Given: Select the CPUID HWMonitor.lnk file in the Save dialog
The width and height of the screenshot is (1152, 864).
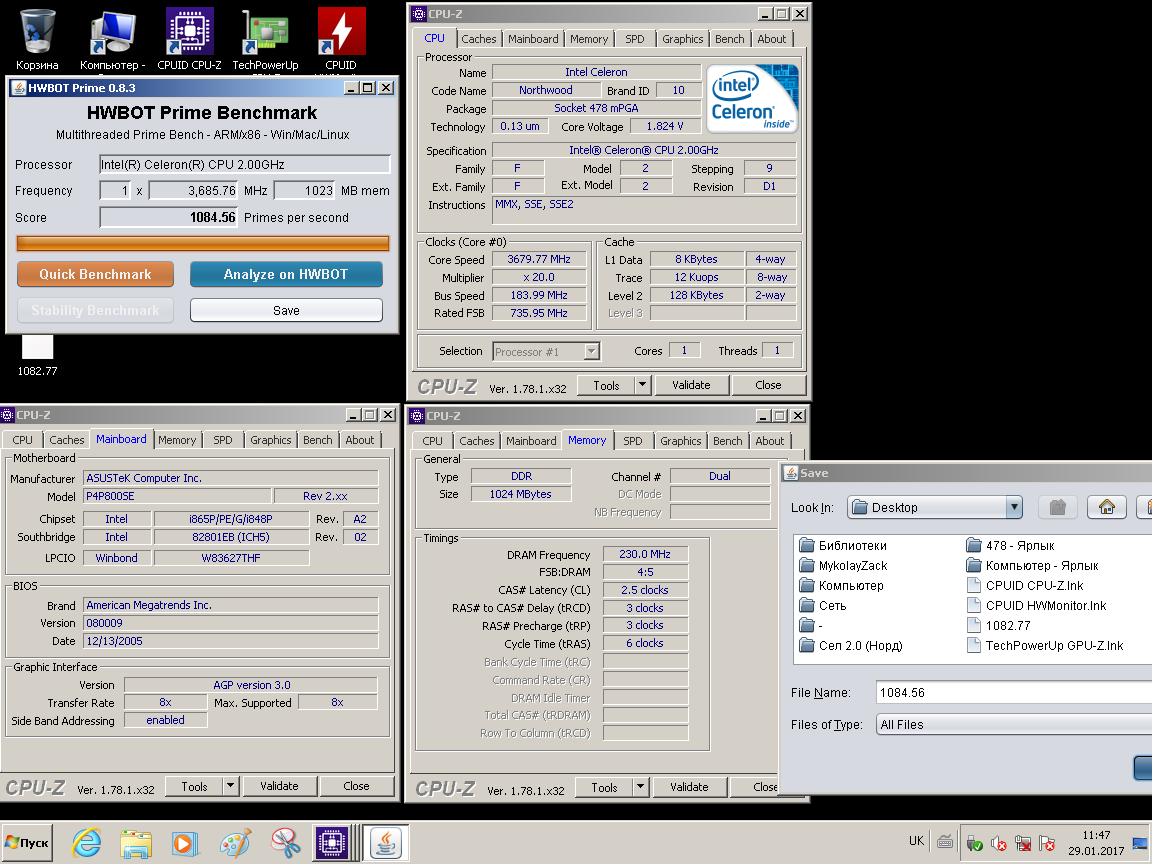Looking at the screenshot, I should coord(1037,605).
